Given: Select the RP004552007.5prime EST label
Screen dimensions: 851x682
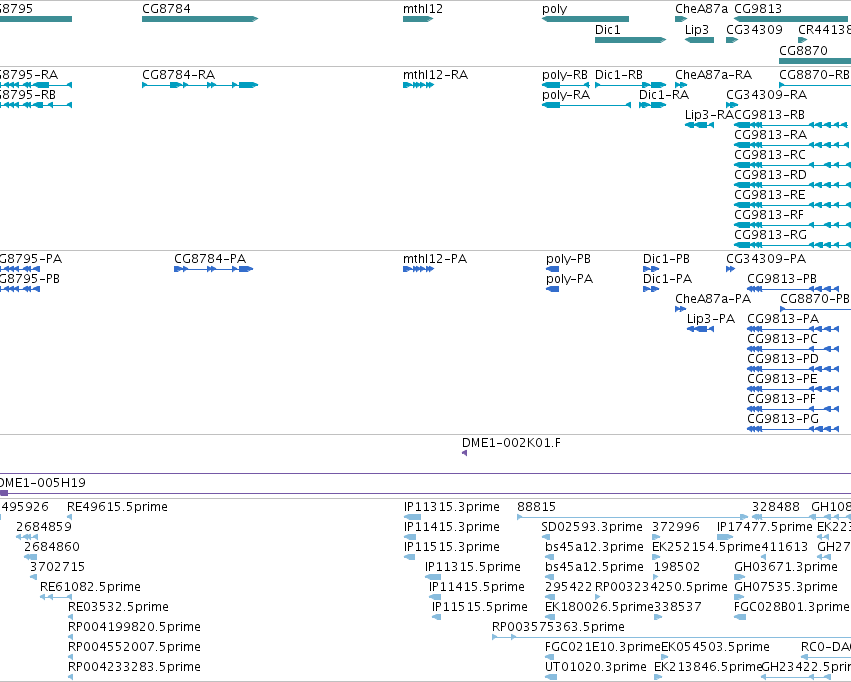Looking at the screenshot, I should click(134, 647).
